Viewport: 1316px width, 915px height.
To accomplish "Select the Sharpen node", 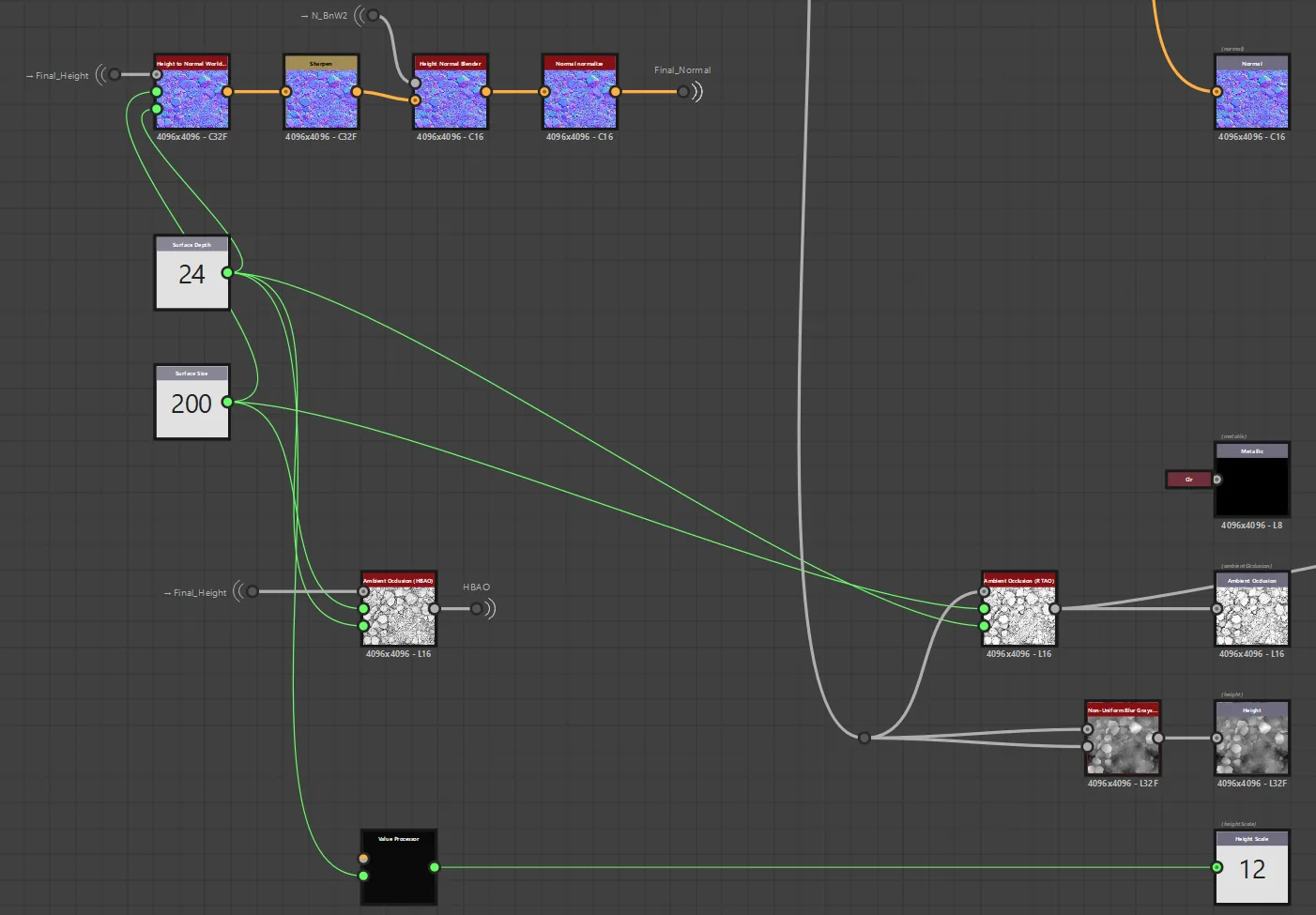I will pyautogui.click(x=321, y=92).
